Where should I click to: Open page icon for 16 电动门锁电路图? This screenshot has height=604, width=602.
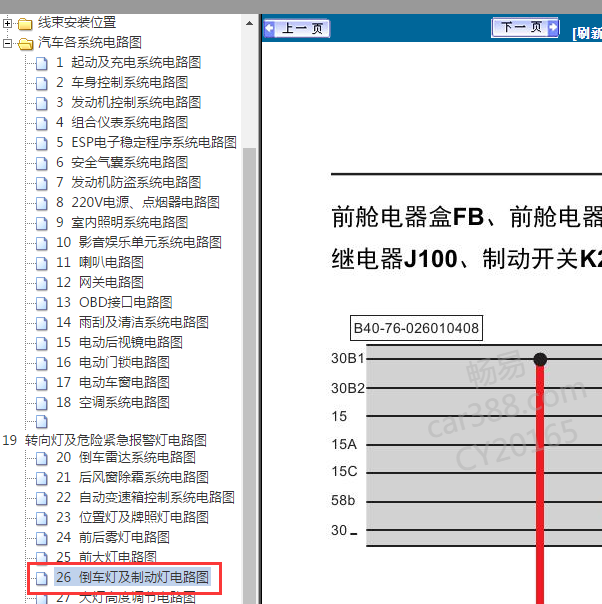[42, 364]
